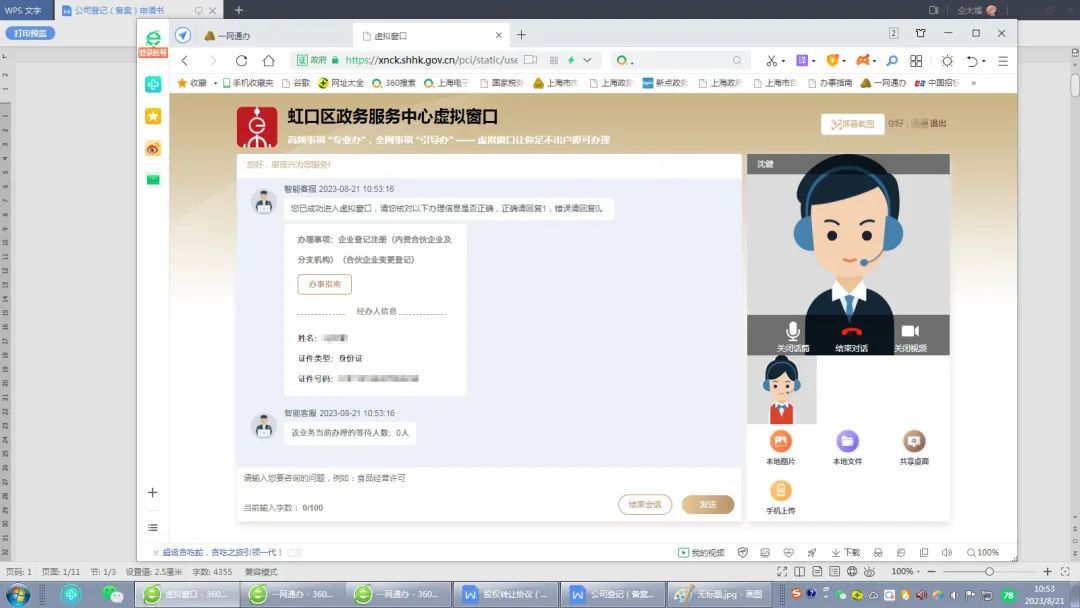Click 结束会话 to end session
1080x608 pixels.
[x=645, y=505]
